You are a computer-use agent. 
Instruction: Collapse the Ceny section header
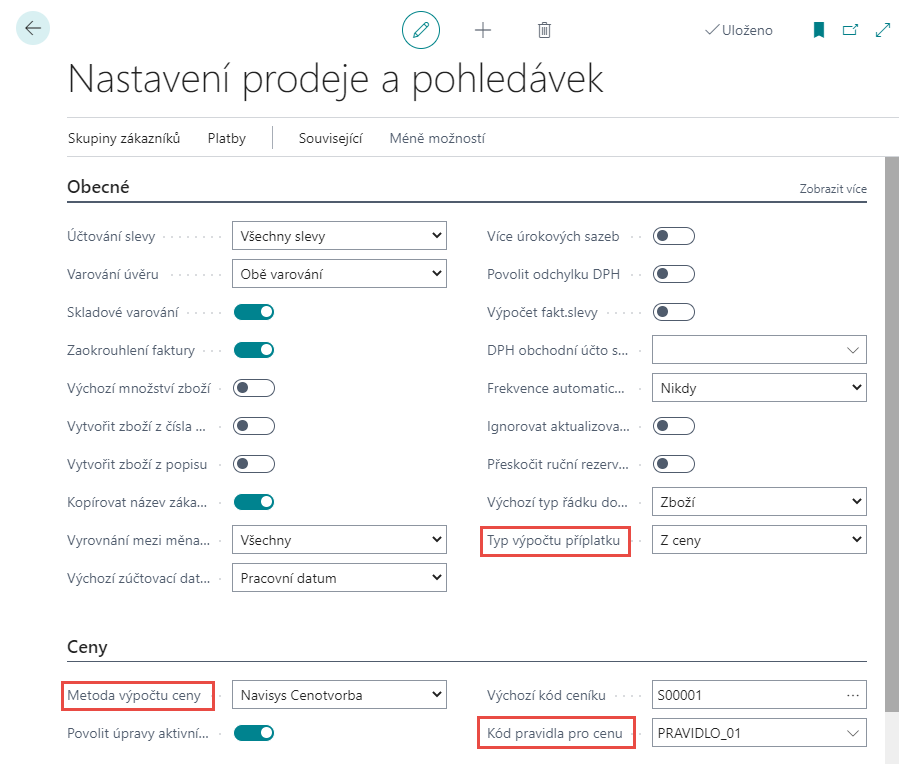[87, 647]
